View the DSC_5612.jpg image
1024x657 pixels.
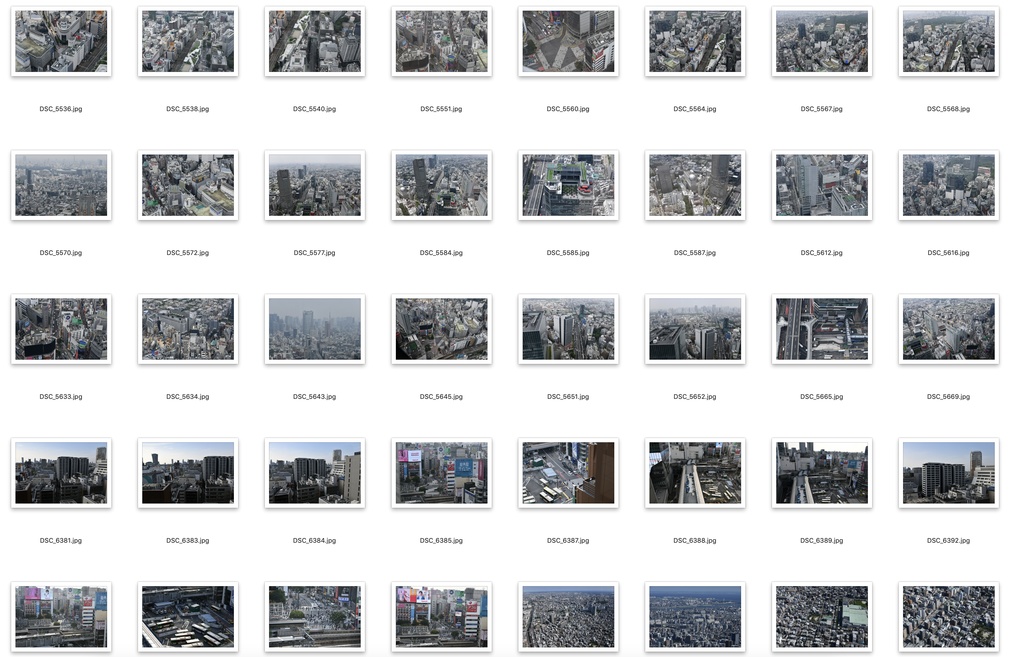(x=821, y=185)
